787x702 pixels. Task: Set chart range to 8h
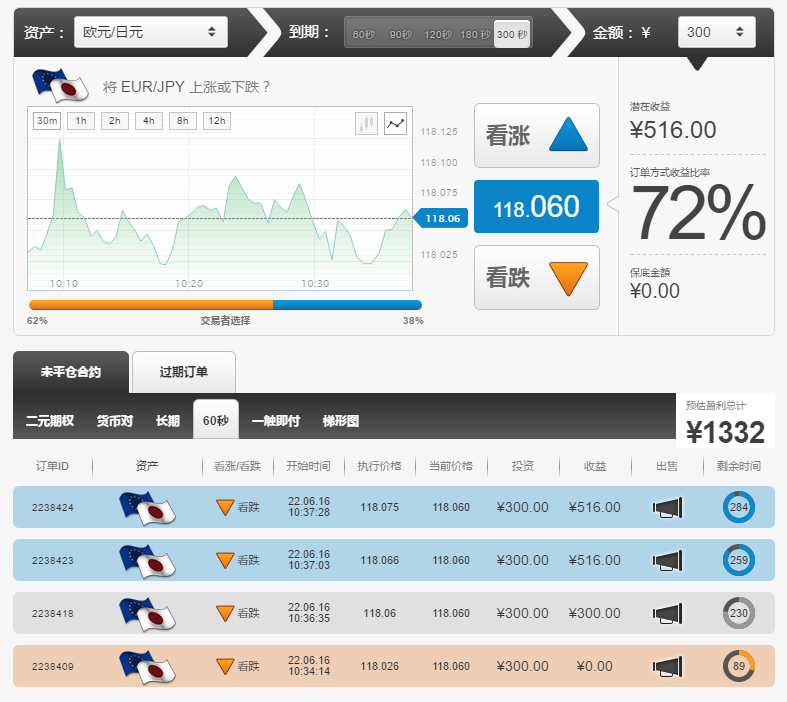pos(183,121)
